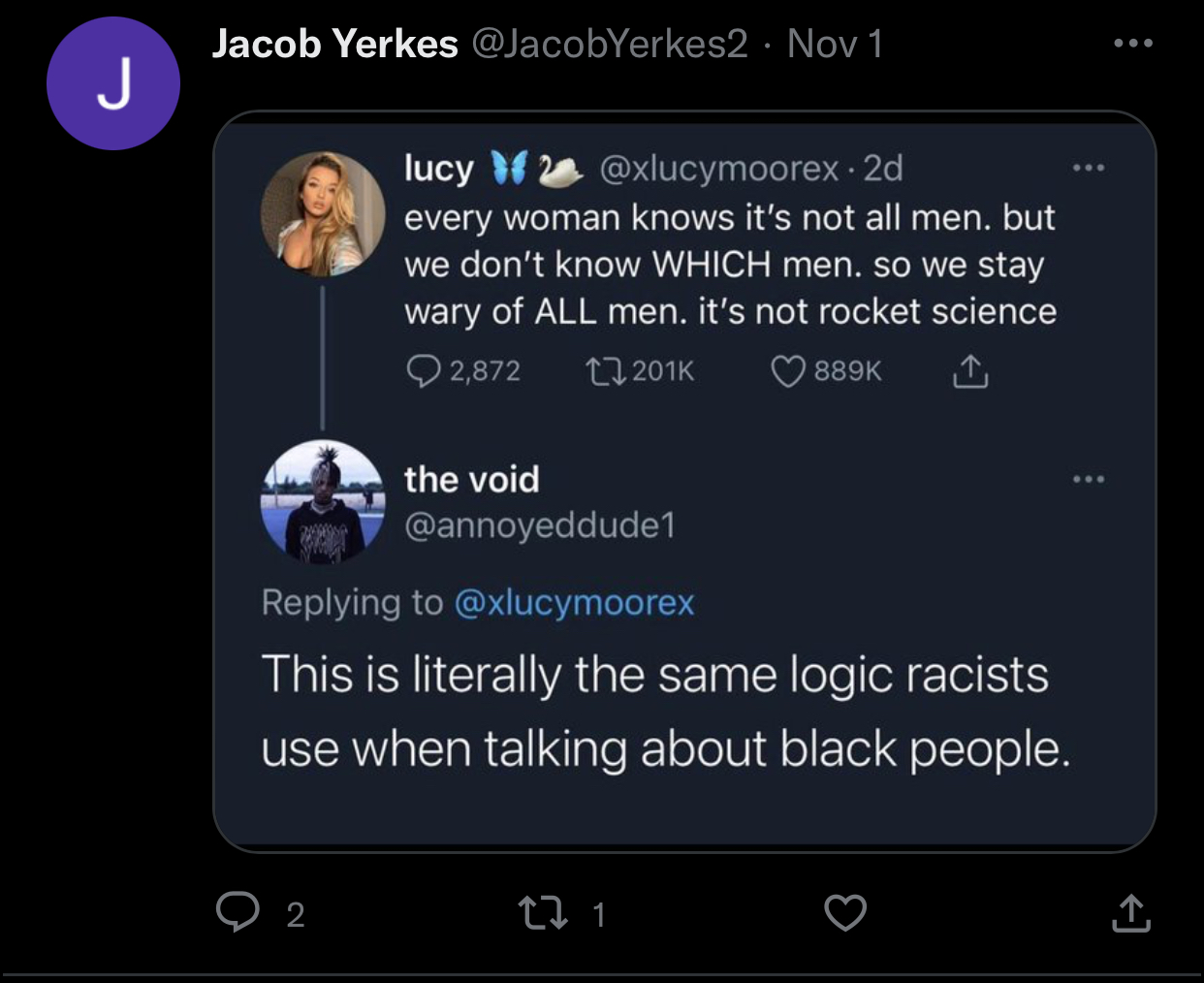The image size is (1204, 983).
Task: Open the more options on lucy's tweet
Action: tap(1089, 169)
